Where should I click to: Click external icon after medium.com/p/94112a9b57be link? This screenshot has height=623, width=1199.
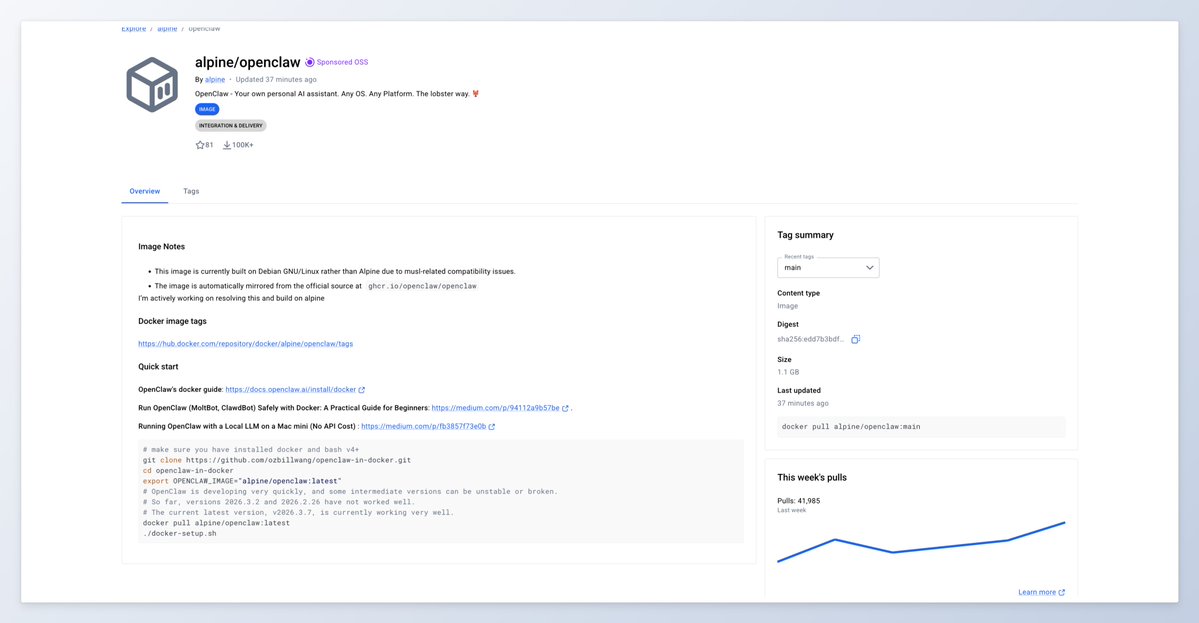[x=565, y=408]
